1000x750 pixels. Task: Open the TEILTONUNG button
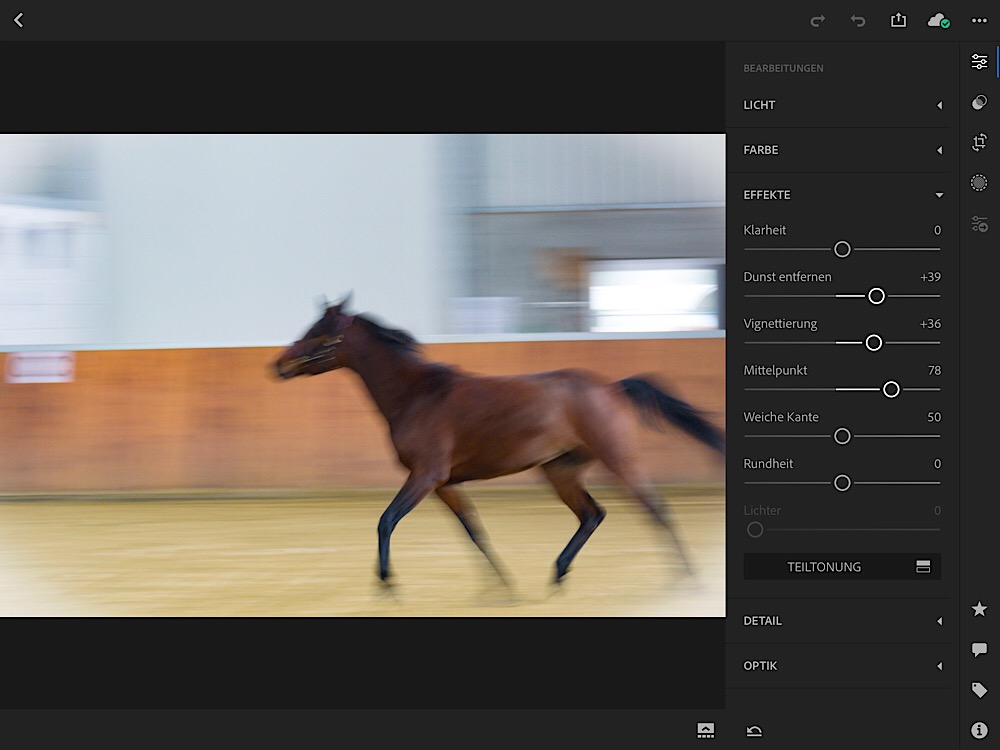point(842,566)
